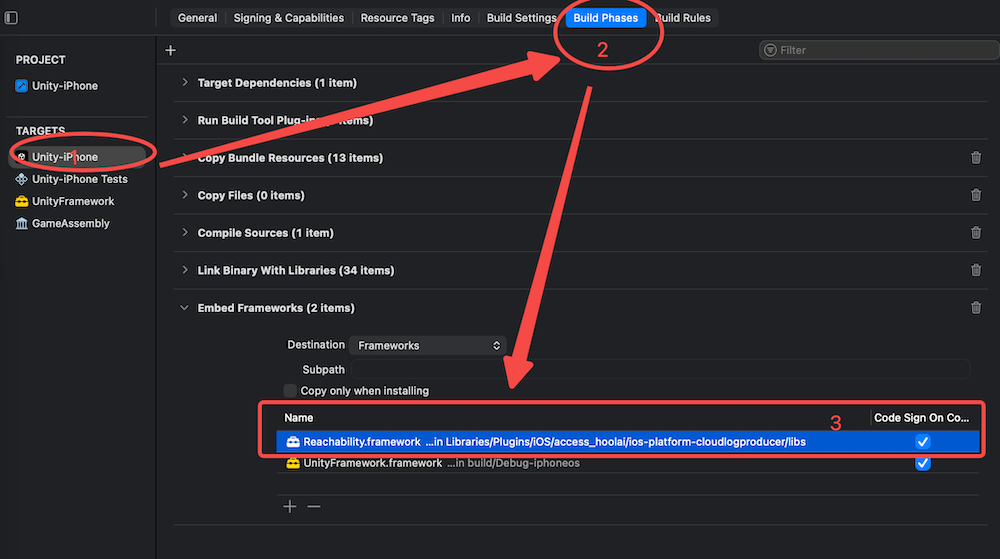Image resolution: width=1000 pixels, height=559 pixels.
Task: Select the UnityFramework target
Action: (73, 201)
